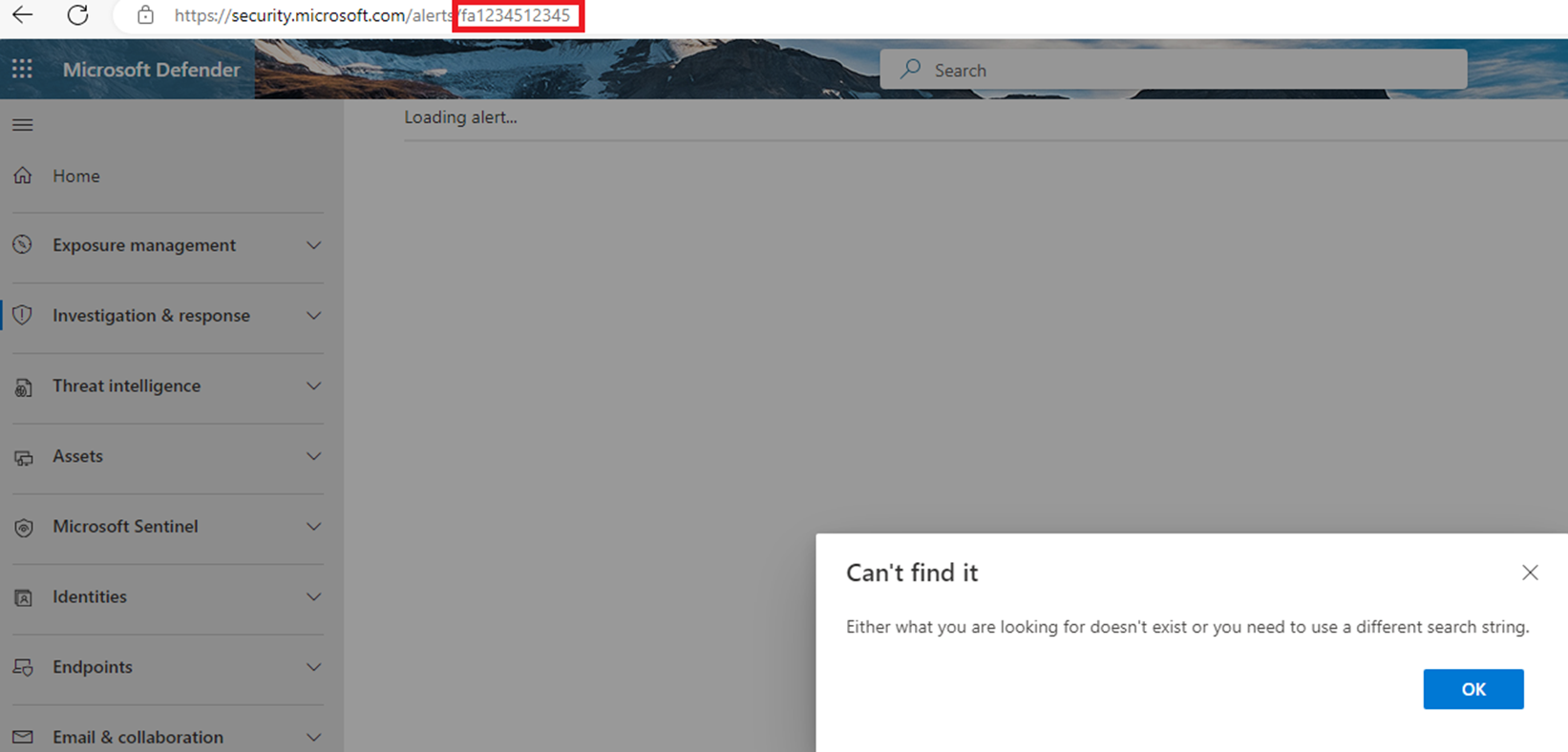Click the dialog error message text
The width and height of the screenshot is (1568, 752).
pyautogui.click(x=1188, y=627)
